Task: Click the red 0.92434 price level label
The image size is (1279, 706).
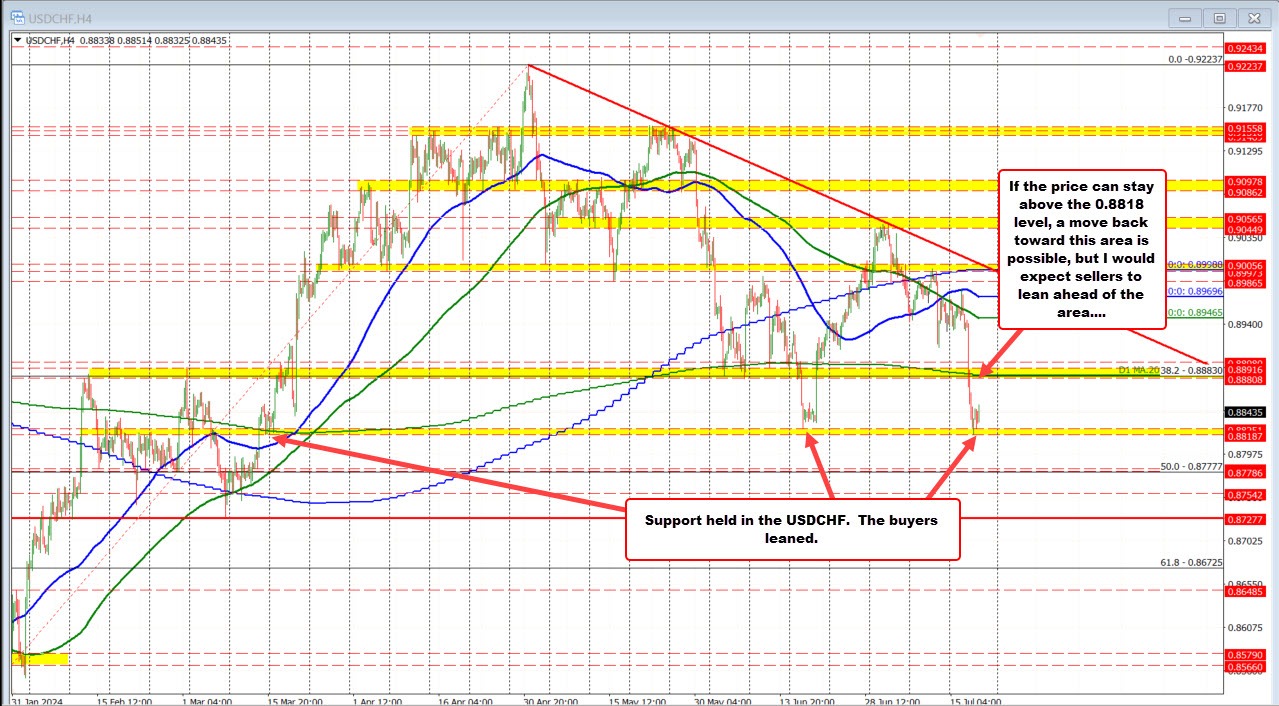Action: 1244,48
